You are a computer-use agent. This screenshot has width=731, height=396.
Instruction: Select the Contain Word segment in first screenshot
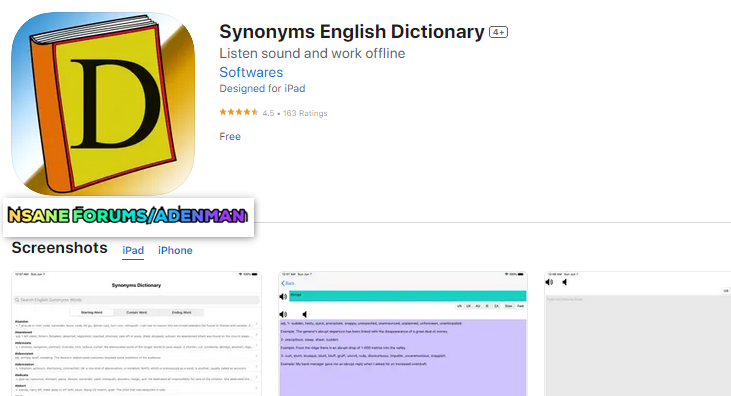tap(136, 313)
